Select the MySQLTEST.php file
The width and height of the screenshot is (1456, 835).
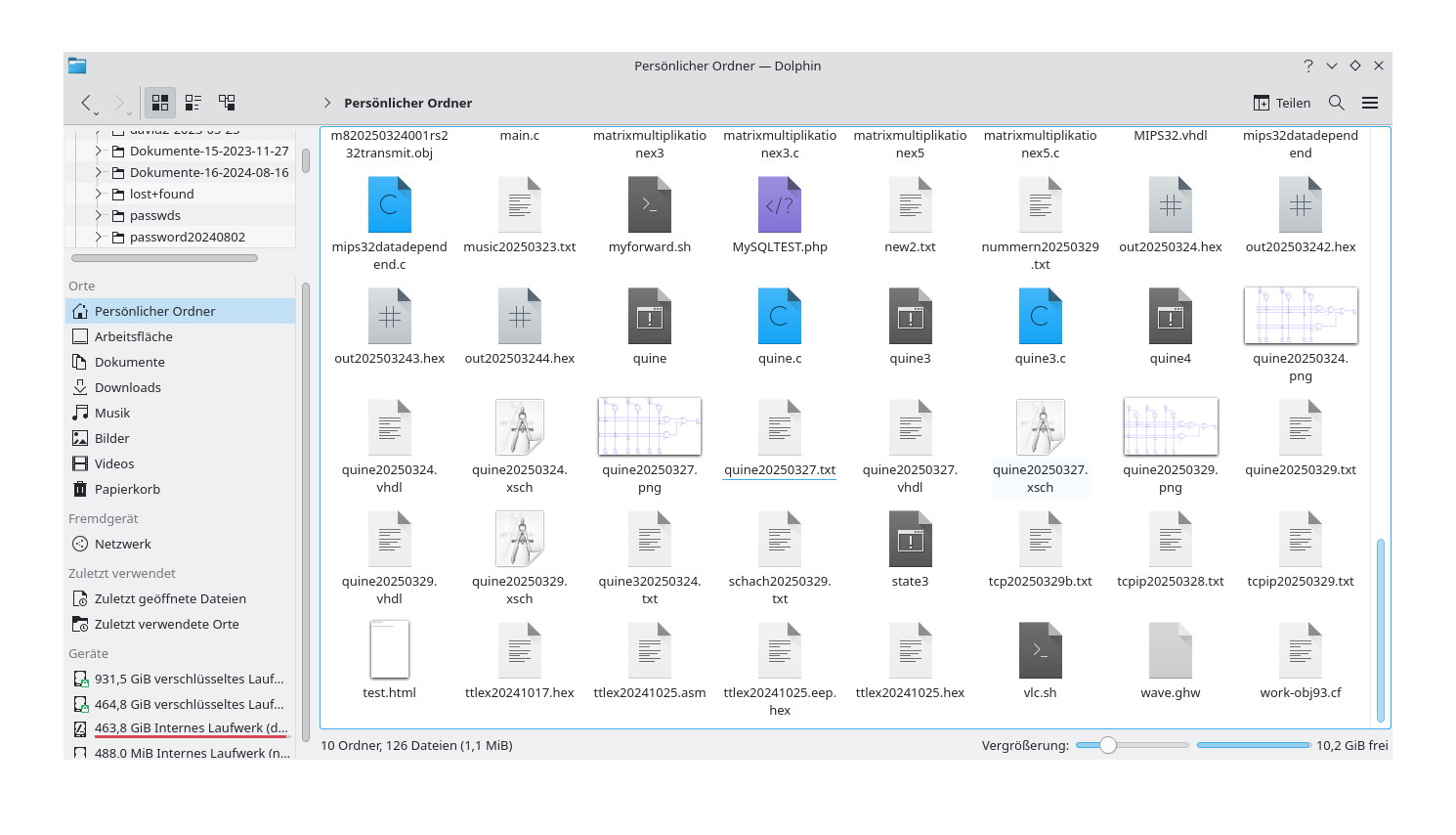point(779,204)
